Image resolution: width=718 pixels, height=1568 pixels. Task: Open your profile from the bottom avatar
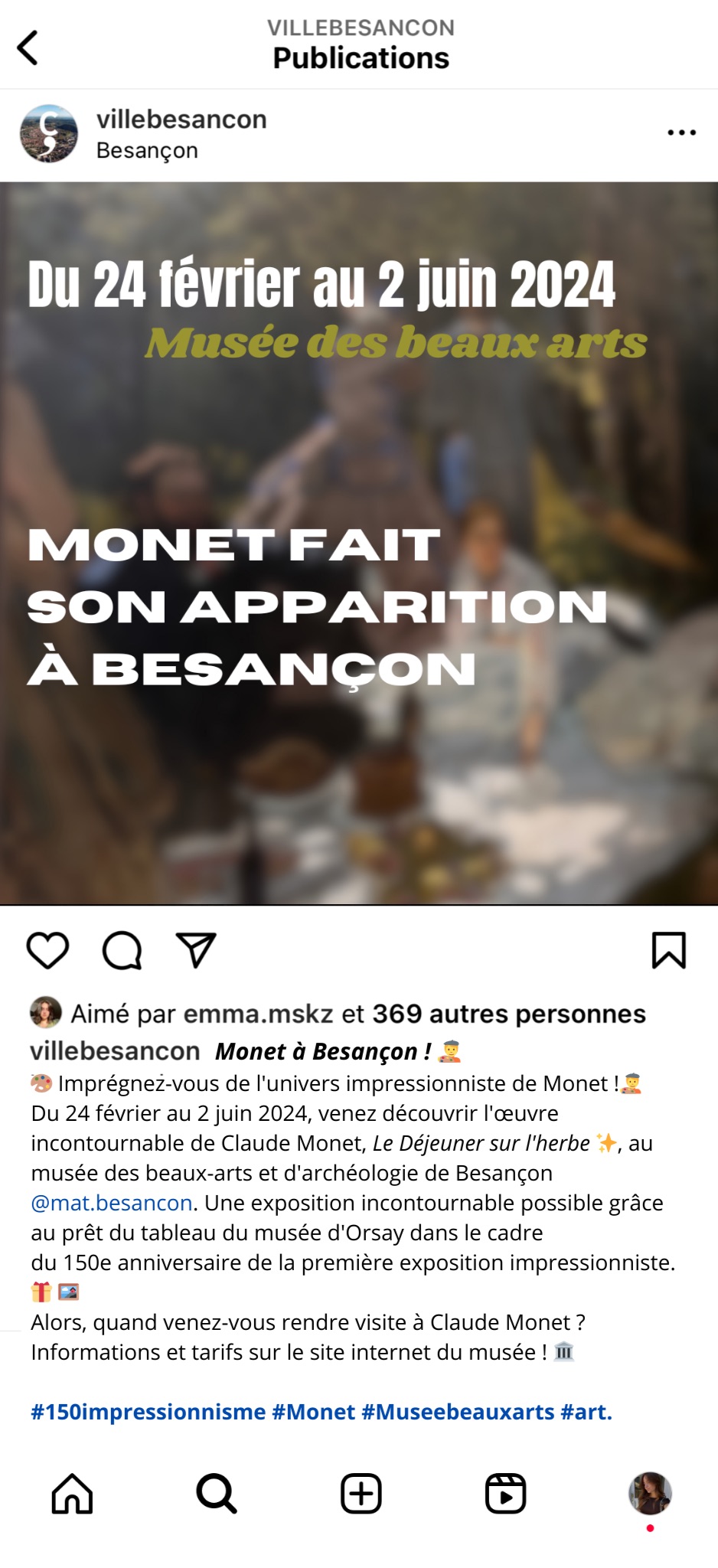650,1493
